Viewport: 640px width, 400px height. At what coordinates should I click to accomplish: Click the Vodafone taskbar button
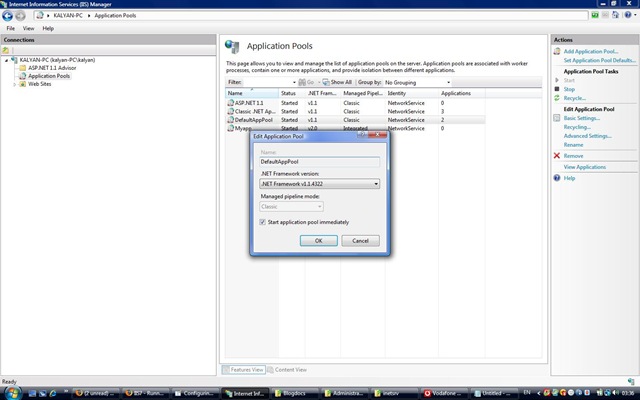(444, 393)
